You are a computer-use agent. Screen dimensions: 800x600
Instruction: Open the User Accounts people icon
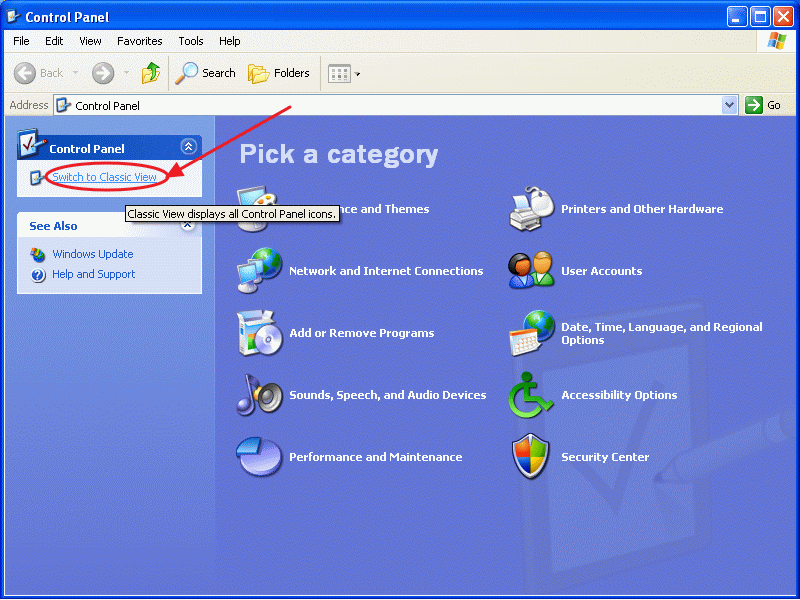tap(531, 270)
